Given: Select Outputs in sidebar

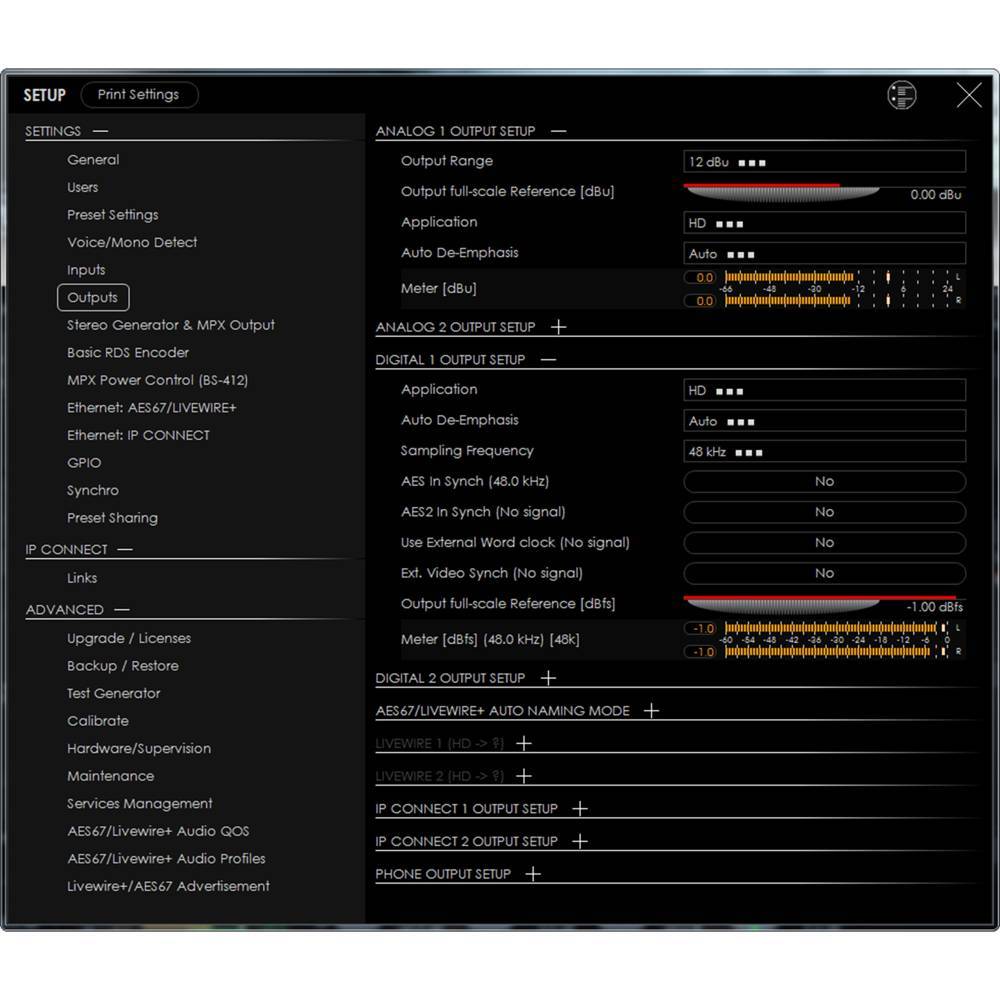Looking at the screenshot, I should (x=93, y=298).
